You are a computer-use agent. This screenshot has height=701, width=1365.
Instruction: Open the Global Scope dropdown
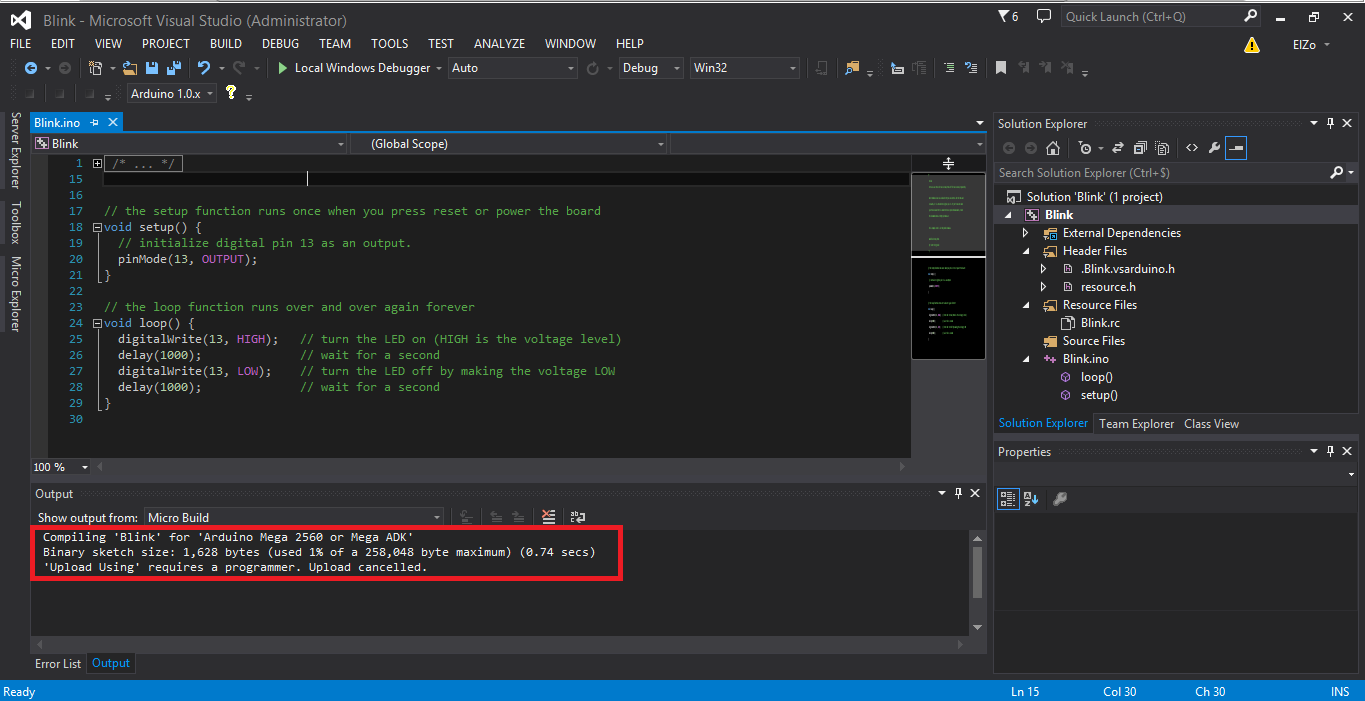tap(508, 144)
